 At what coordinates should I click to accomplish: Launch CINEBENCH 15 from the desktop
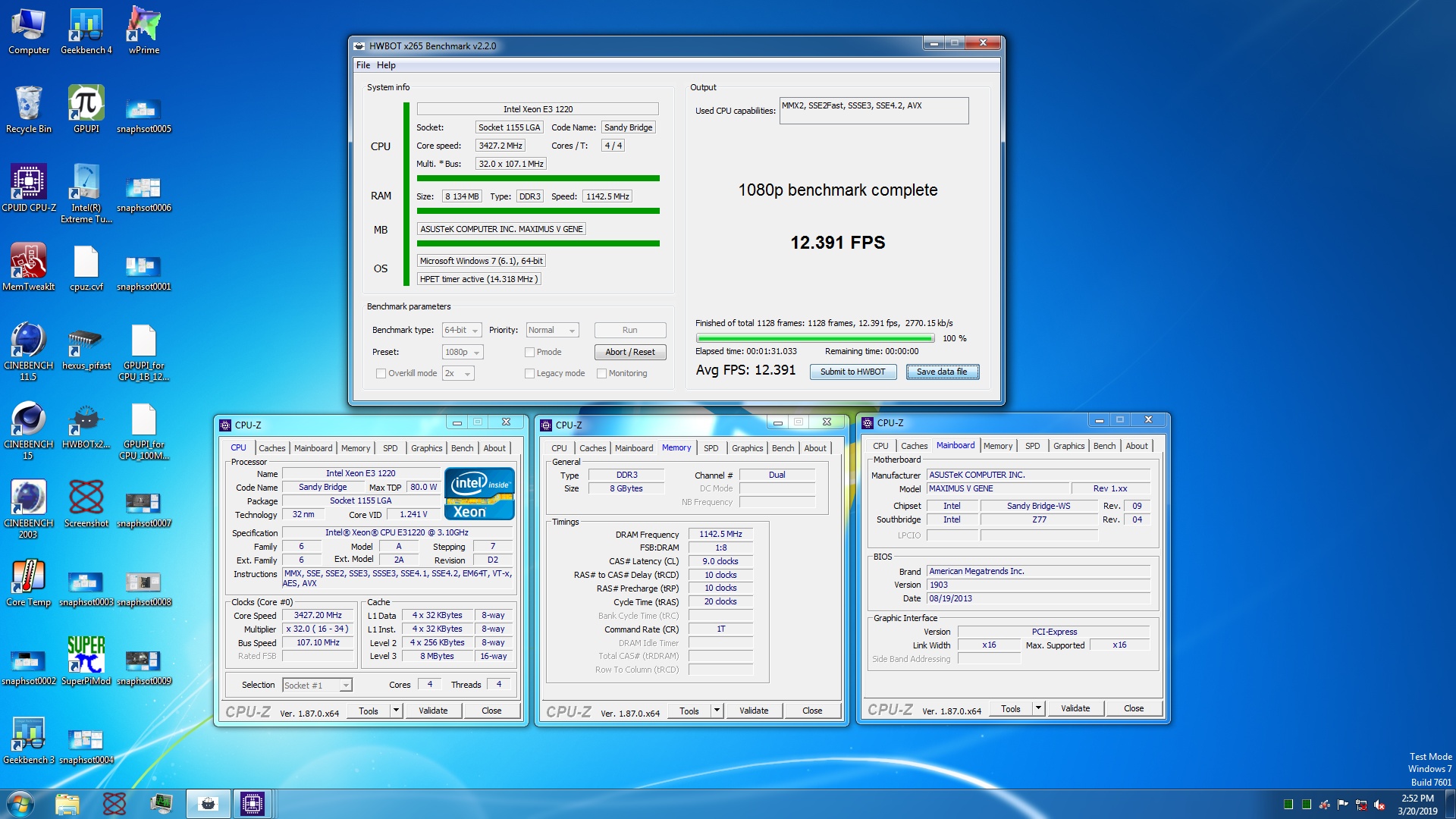pyautogui.click(x=29, y=431)
